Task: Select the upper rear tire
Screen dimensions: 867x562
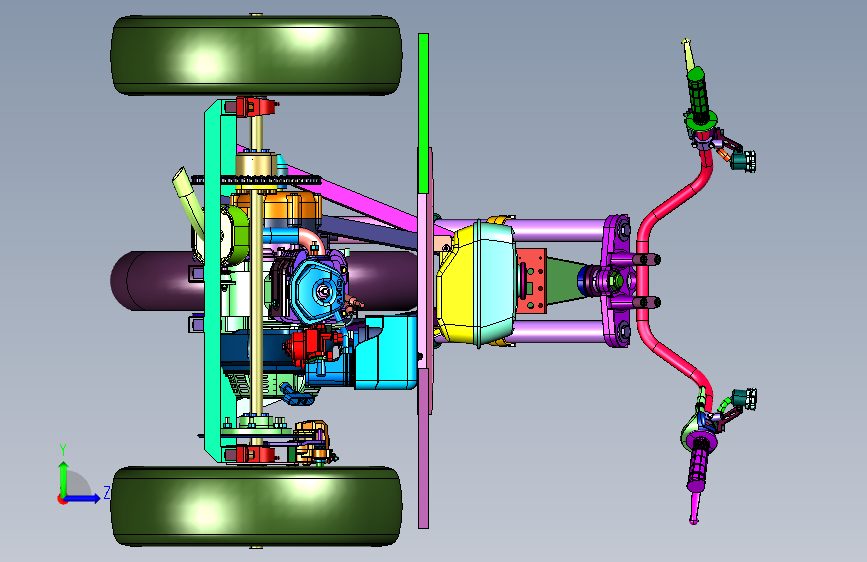Action: click(x=256, y=55)
